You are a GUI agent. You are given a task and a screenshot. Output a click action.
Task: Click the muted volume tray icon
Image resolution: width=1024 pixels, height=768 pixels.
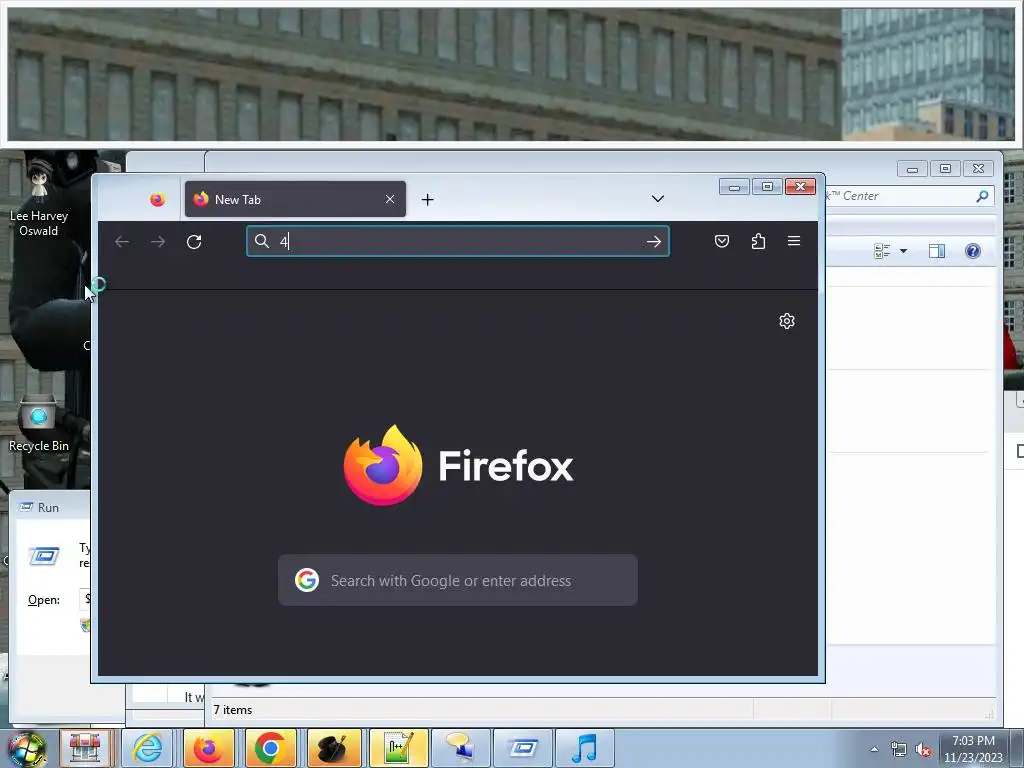(x=923, y=750)
